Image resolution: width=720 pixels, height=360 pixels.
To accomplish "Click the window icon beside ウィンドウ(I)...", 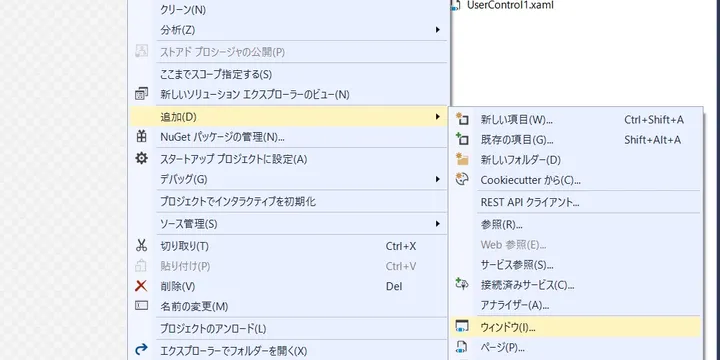I will point(461,327).
